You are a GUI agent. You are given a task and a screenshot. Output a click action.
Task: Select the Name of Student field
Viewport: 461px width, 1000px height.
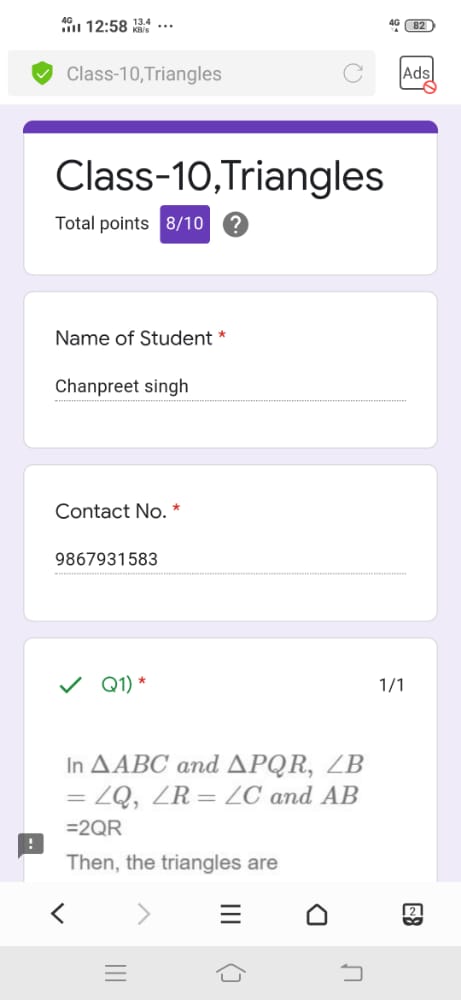point(230,386)
